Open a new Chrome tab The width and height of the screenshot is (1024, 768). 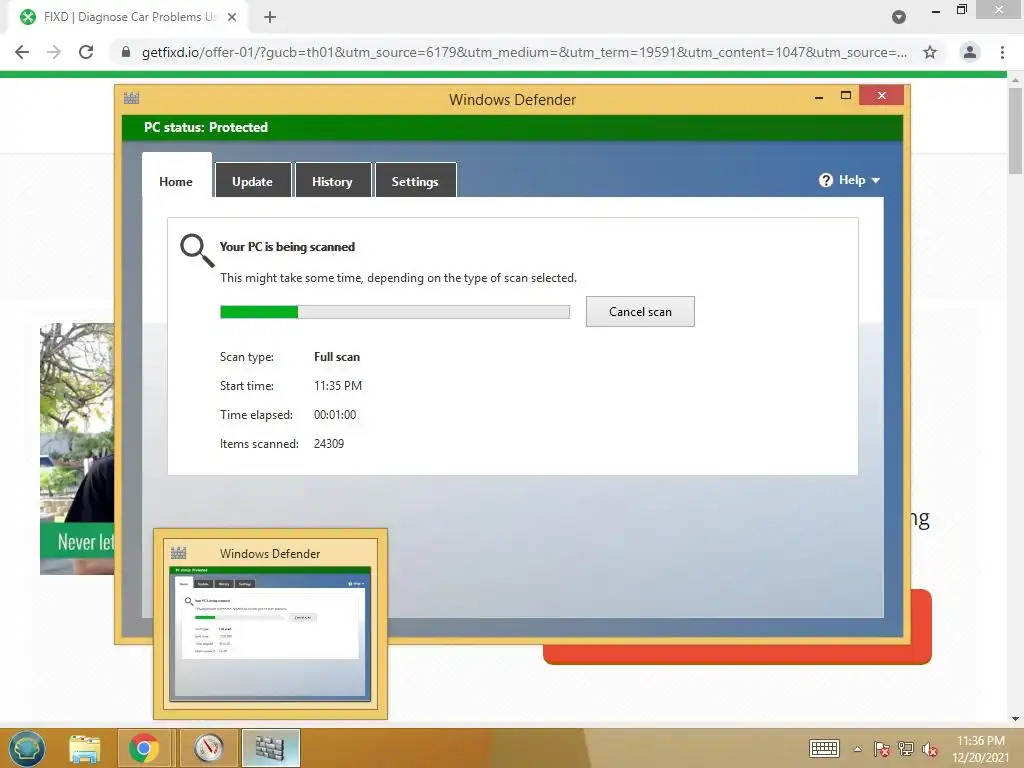pyautogui.click(x=270, y=17)
